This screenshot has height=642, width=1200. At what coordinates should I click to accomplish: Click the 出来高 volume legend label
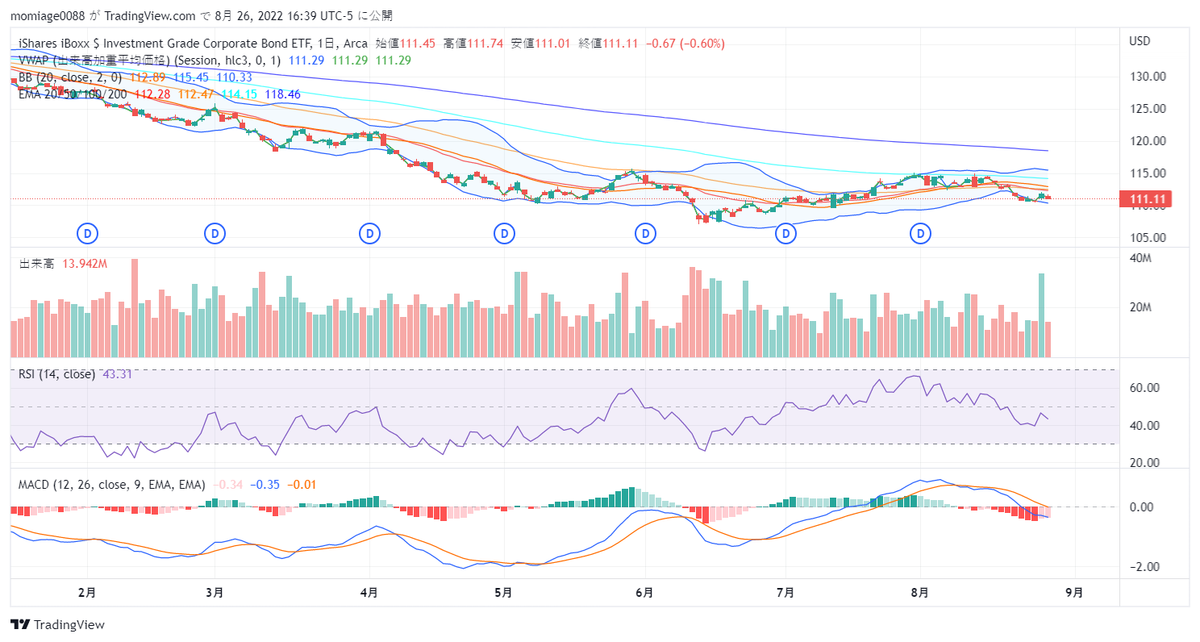[x=38, y=263]
